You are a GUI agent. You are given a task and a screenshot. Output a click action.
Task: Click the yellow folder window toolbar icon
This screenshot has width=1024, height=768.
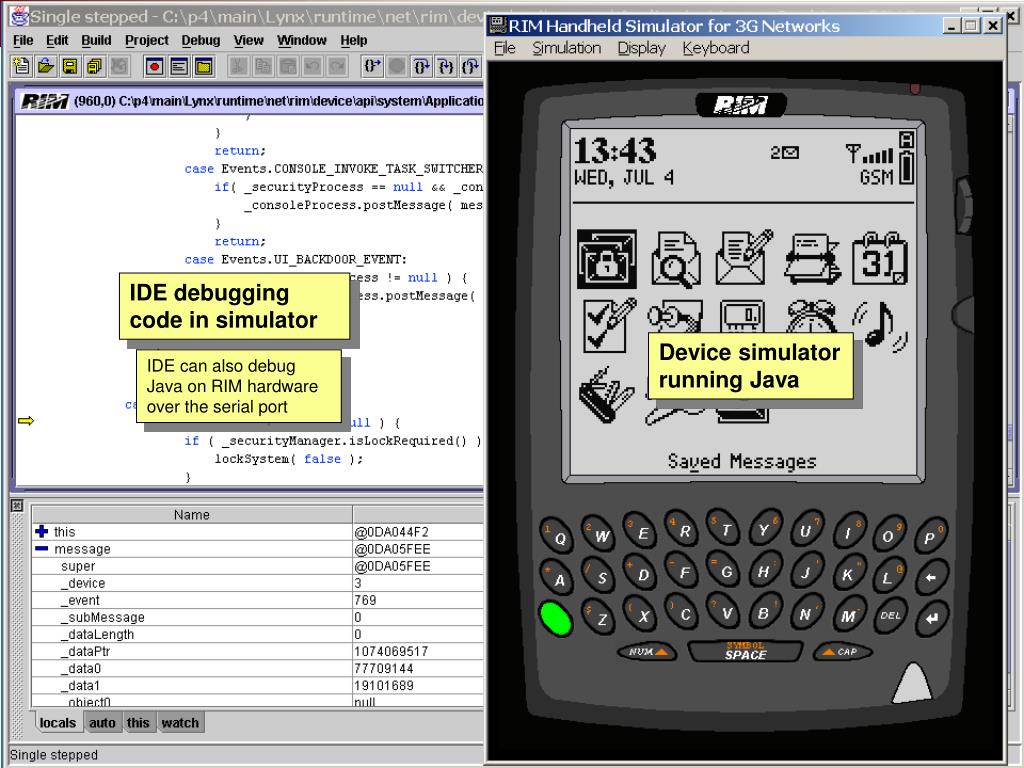pyautogui.click(x=204, y=66)
